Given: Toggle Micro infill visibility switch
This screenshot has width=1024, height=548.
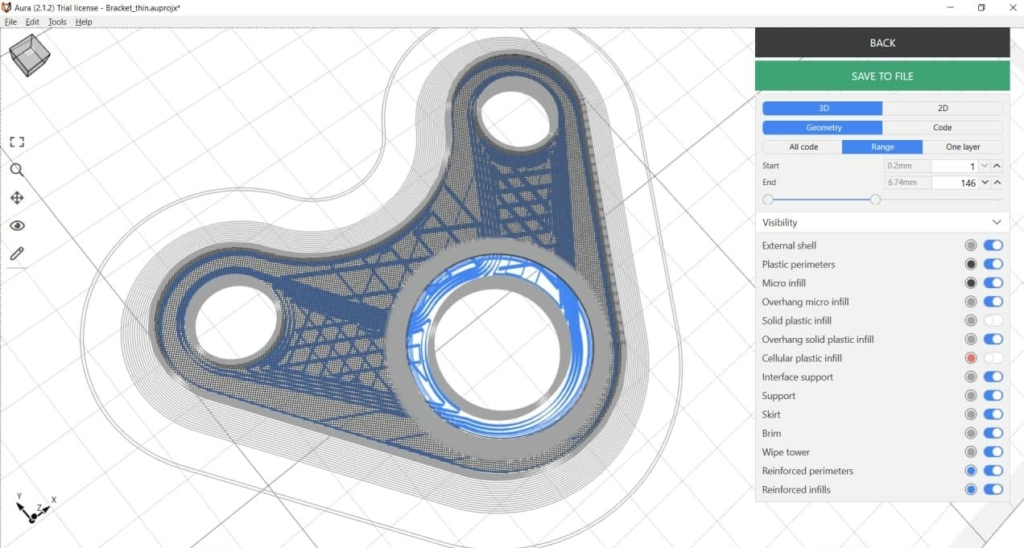Looking at the screenshot, I should point(993,283).
